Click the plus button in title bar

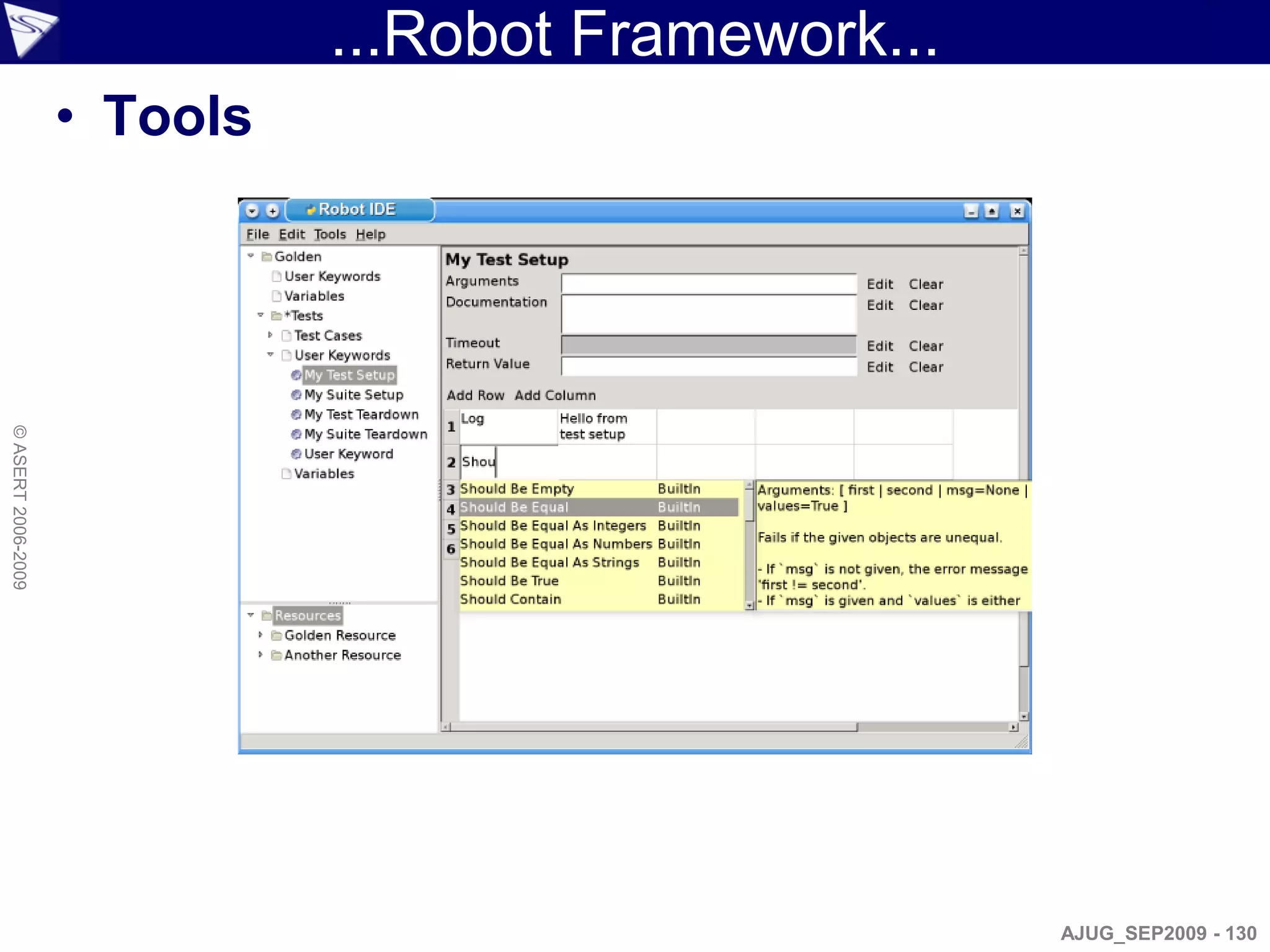pos(272,211)
